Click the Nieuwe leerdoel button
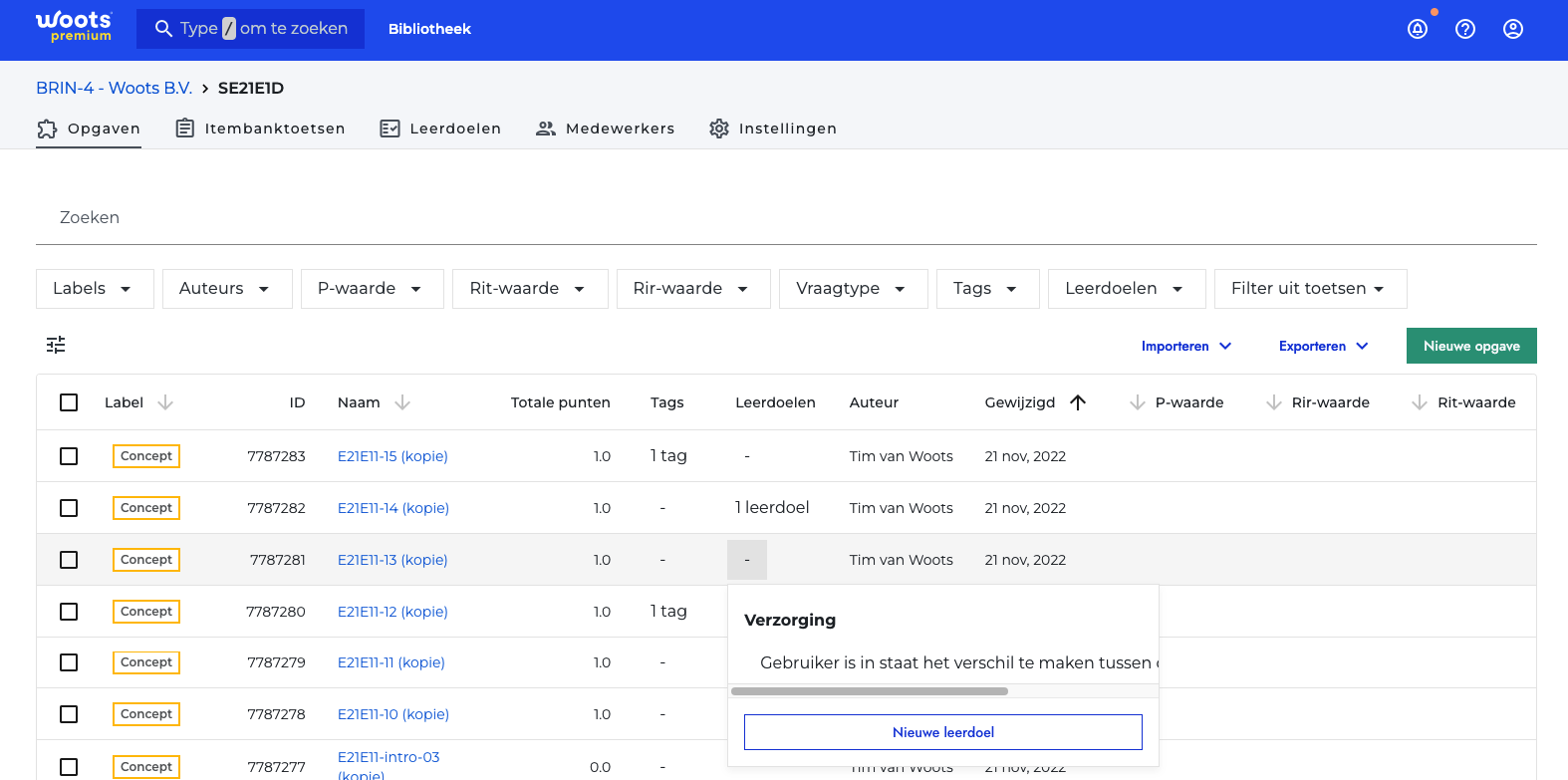 pos(943,732)
